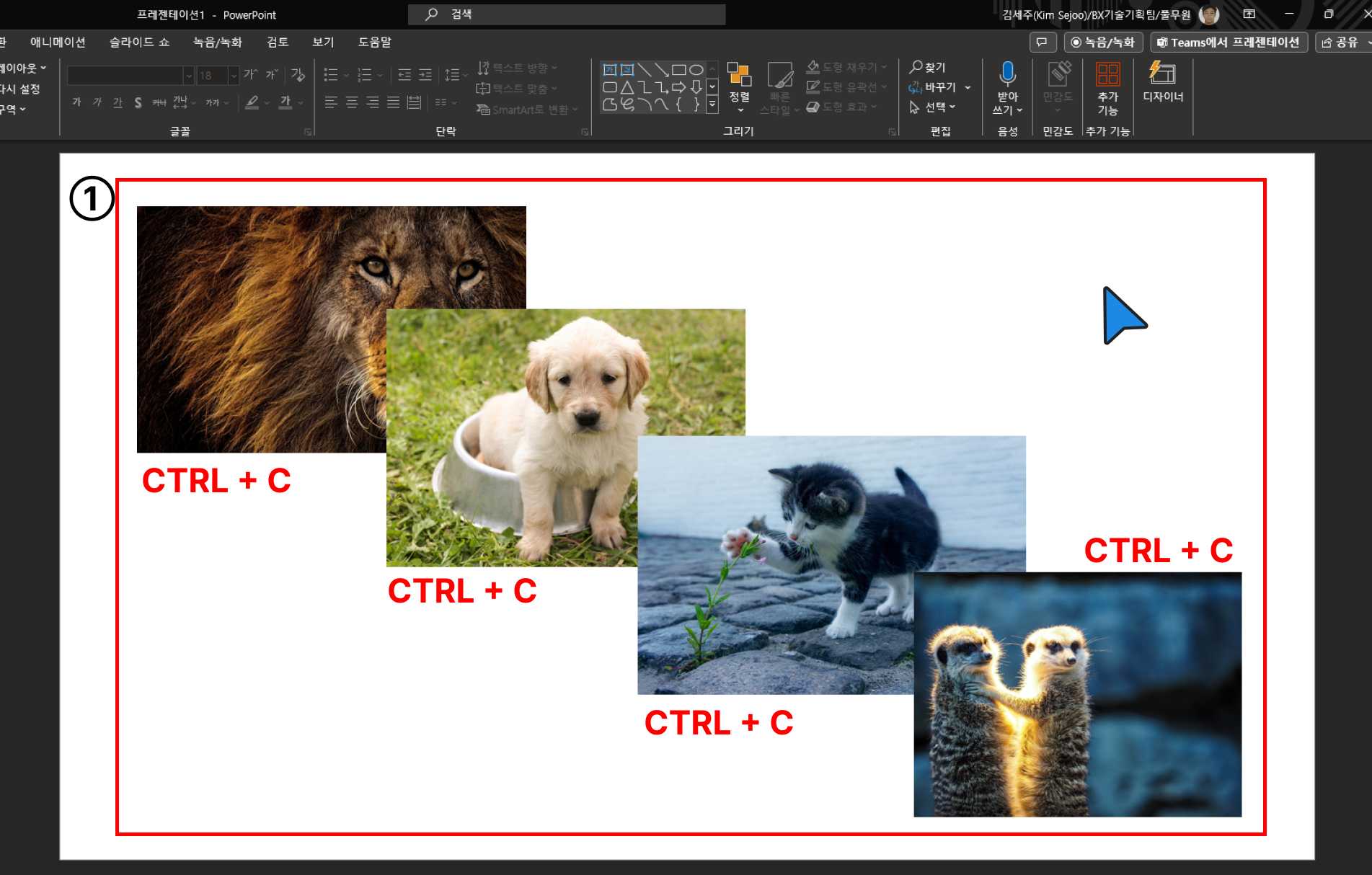Viewport: 1372px width, 875px height.
Task: Select the arrow line shape
Action: tap(662, 70)
